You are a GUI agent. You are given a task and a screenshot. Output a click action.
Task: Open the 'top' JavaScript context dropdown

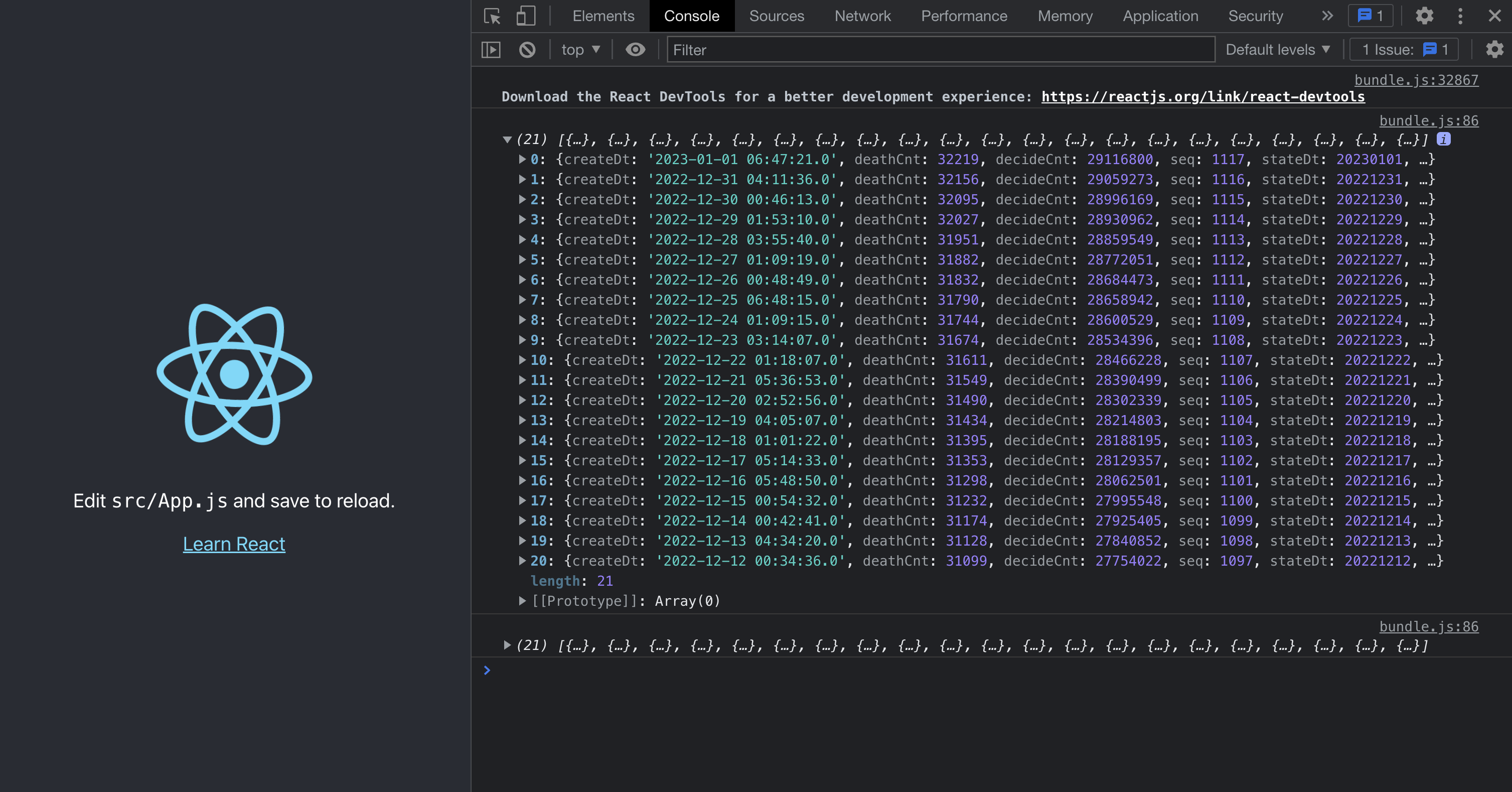tap(580, 50)
